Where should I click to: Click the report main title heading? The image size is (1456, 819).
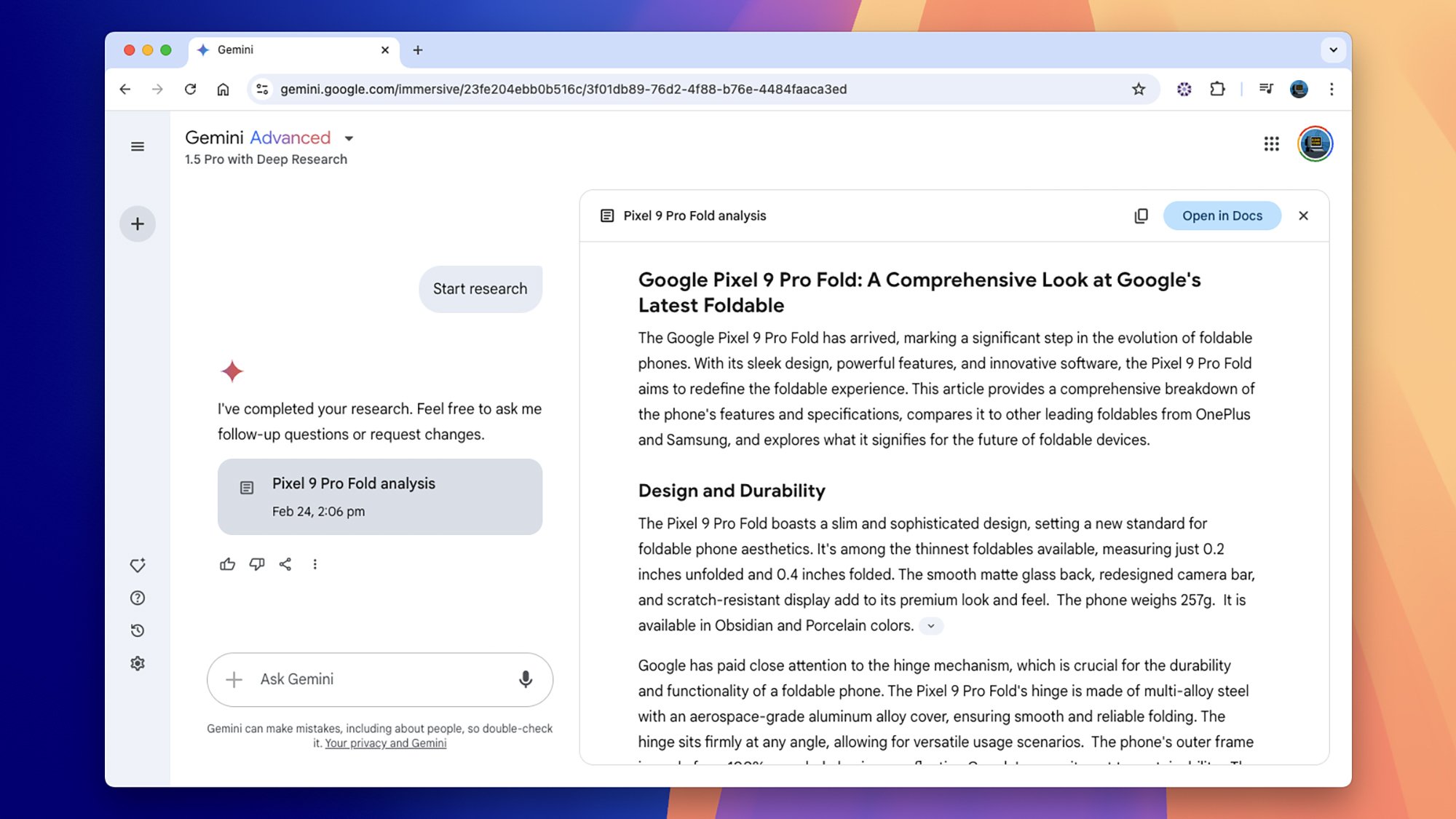919,293
